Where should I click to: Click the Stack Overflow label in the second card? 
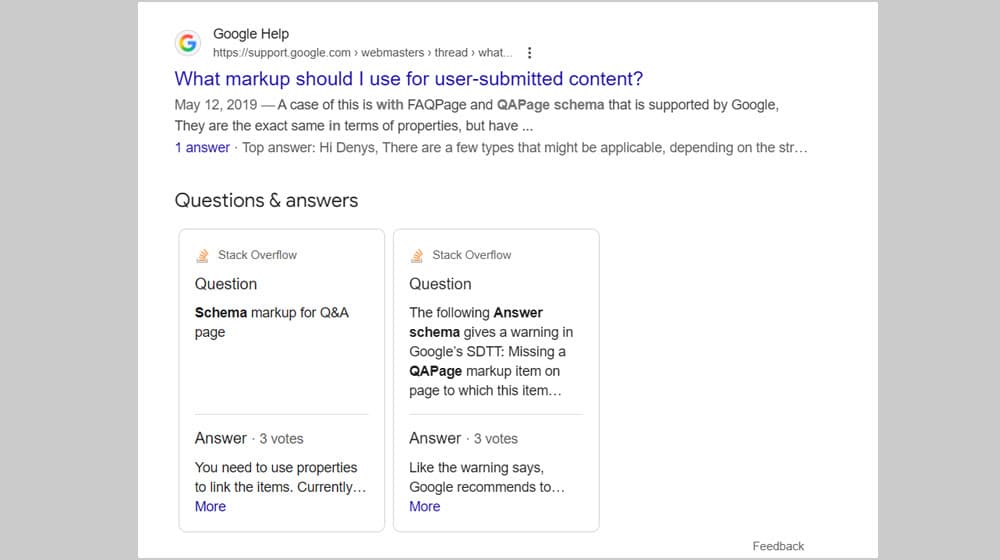point(471,255)
